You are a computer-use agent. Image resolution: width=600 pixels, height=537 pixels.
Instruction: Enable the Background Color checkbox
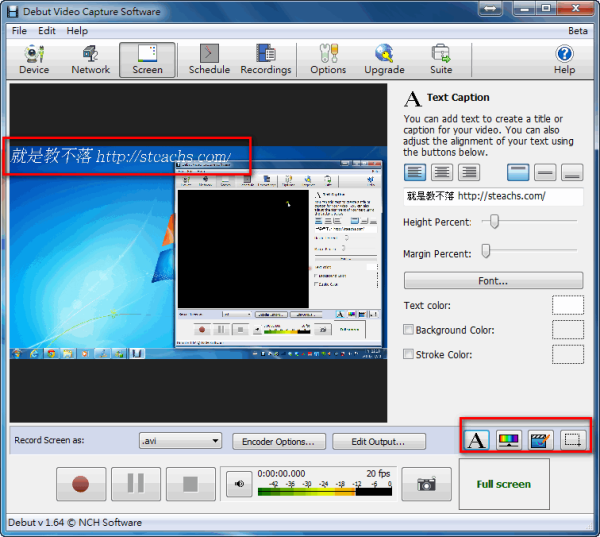pos(408,330)
